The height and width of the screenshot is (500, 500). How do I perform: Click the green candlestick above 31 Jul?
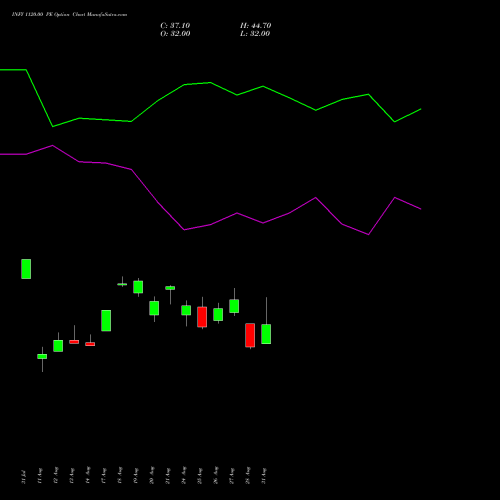point(26,269)
